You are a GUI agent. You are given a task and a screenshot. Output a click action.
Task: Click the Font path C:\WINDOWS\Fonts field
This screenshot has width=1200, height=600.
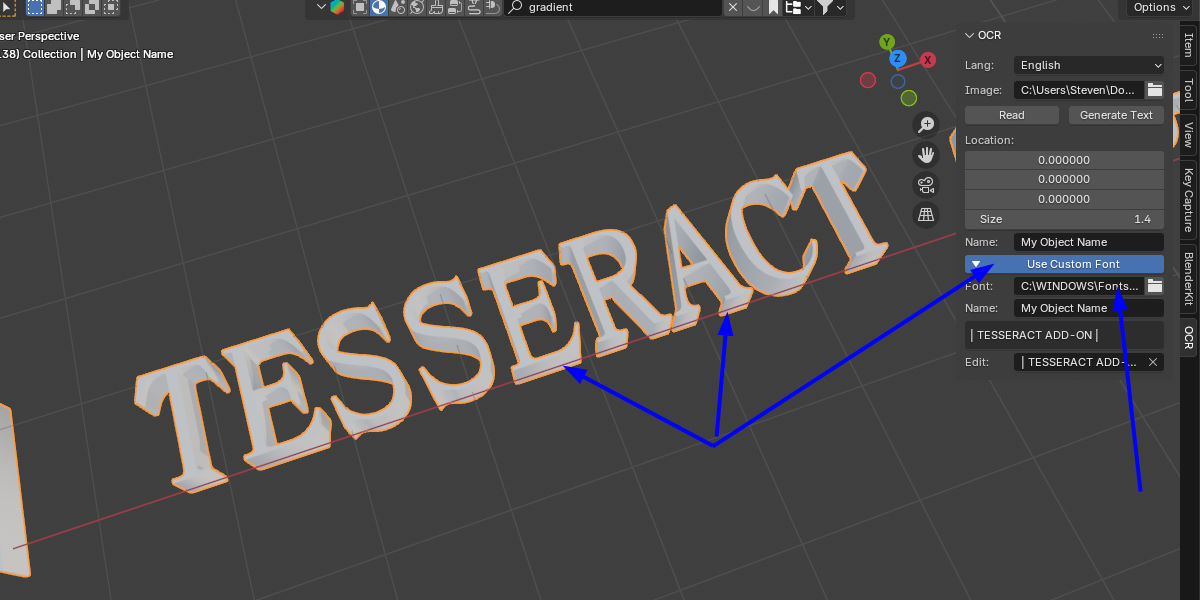1078,286
